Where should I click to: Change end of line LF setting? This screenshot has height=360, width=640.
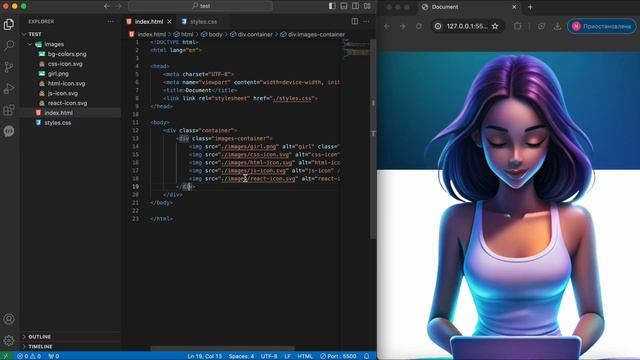[x=287, y=356]
